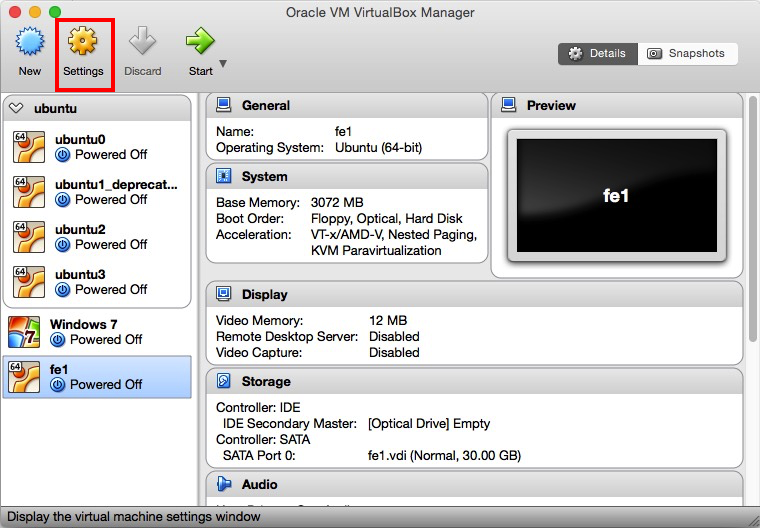Click the ubuntu3 VM icon
Screen dimensions: 760x528
click(29, 282)
